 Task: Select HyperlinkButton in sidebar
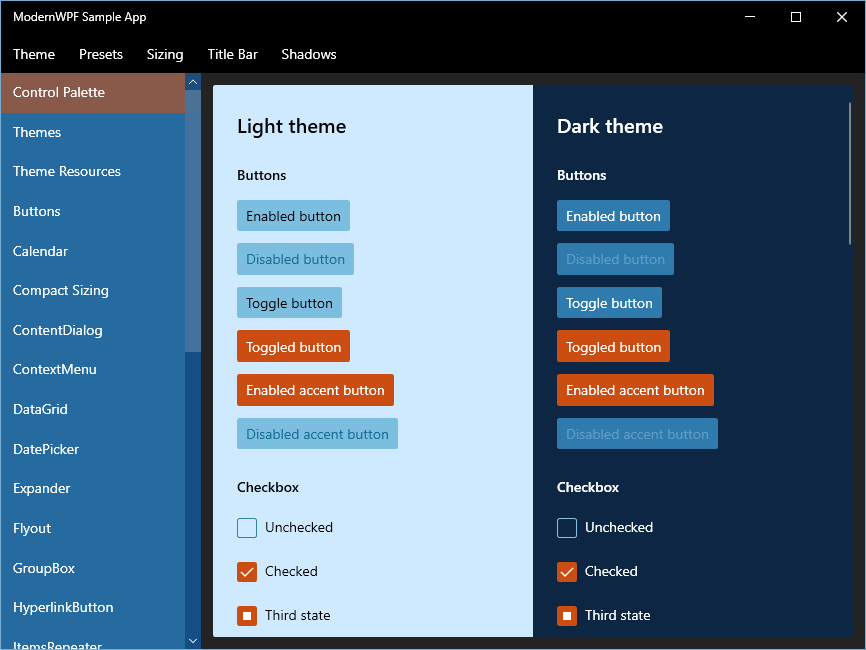(93, 607)
